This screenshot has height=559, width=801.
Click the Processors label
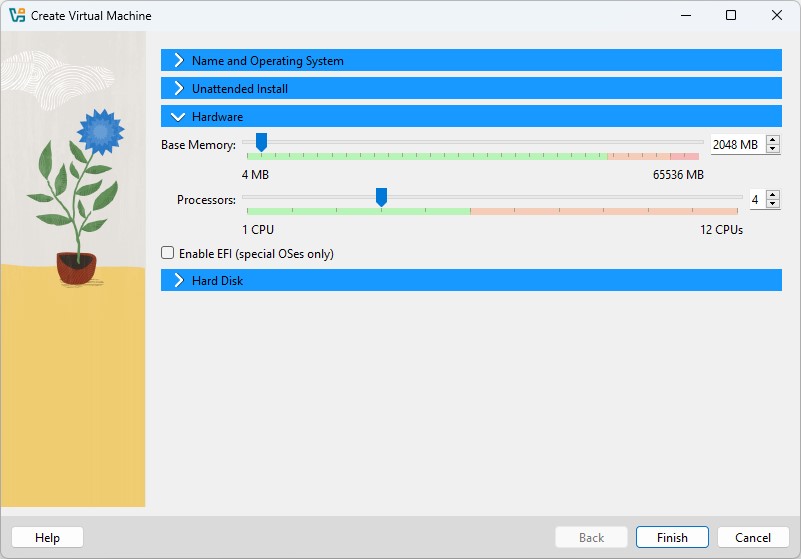pyautogui.click(x=206, y=200)
